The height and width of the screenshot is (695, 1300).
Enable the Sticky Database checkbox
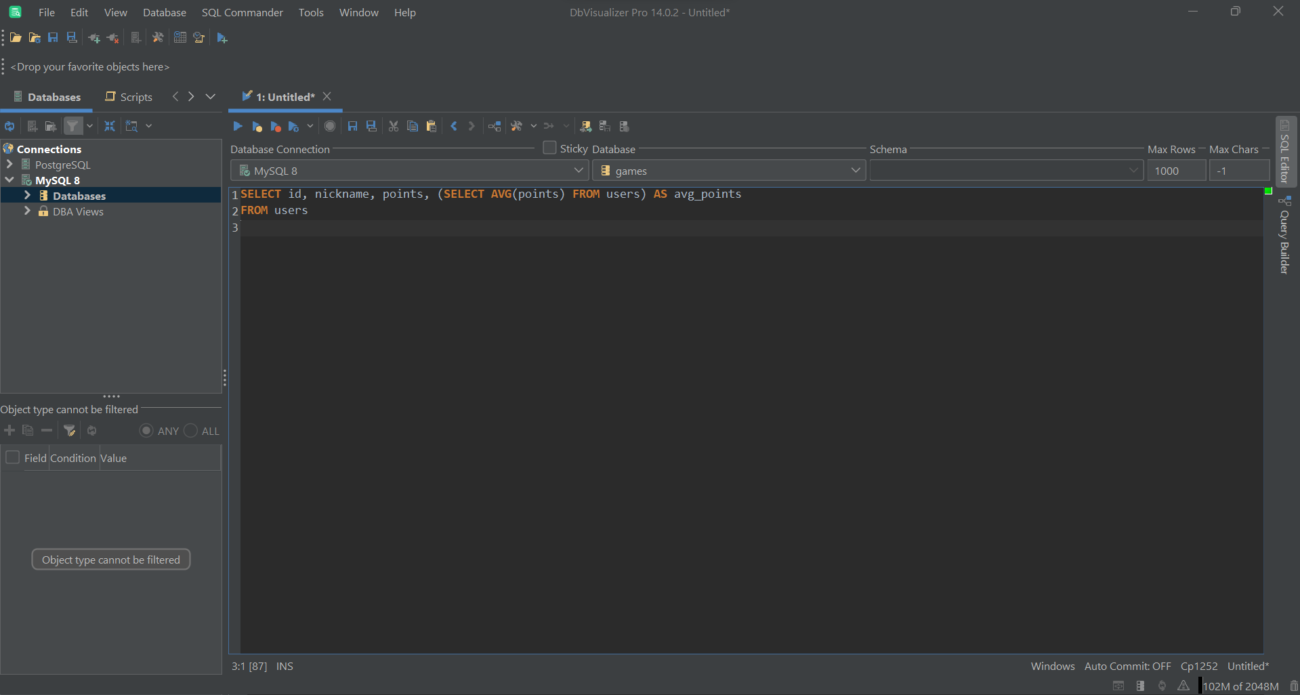point(549,147)
